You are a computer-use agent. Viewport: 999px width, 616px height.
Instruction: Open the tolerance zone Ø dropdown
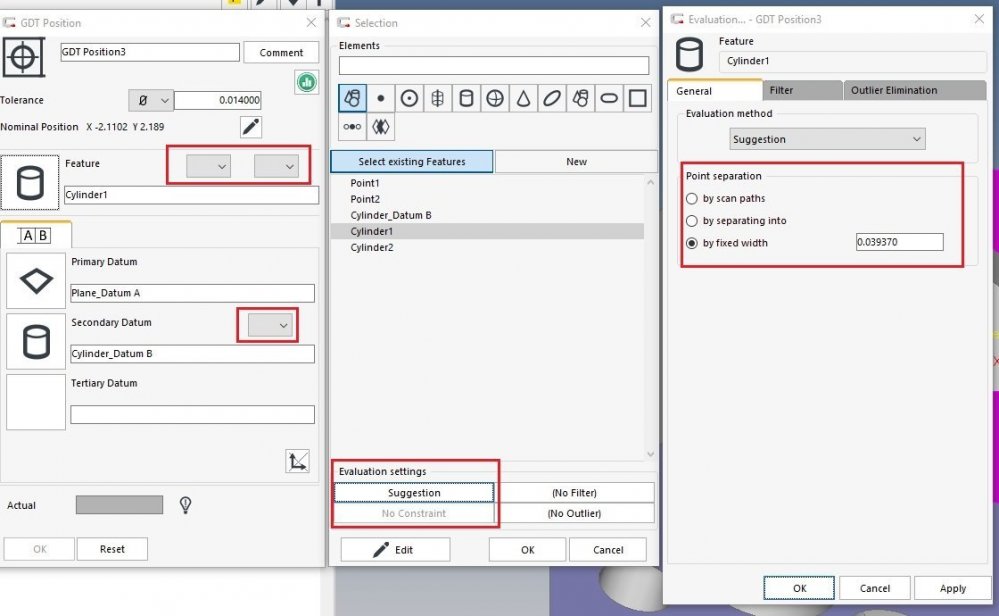tap(151, 101)
